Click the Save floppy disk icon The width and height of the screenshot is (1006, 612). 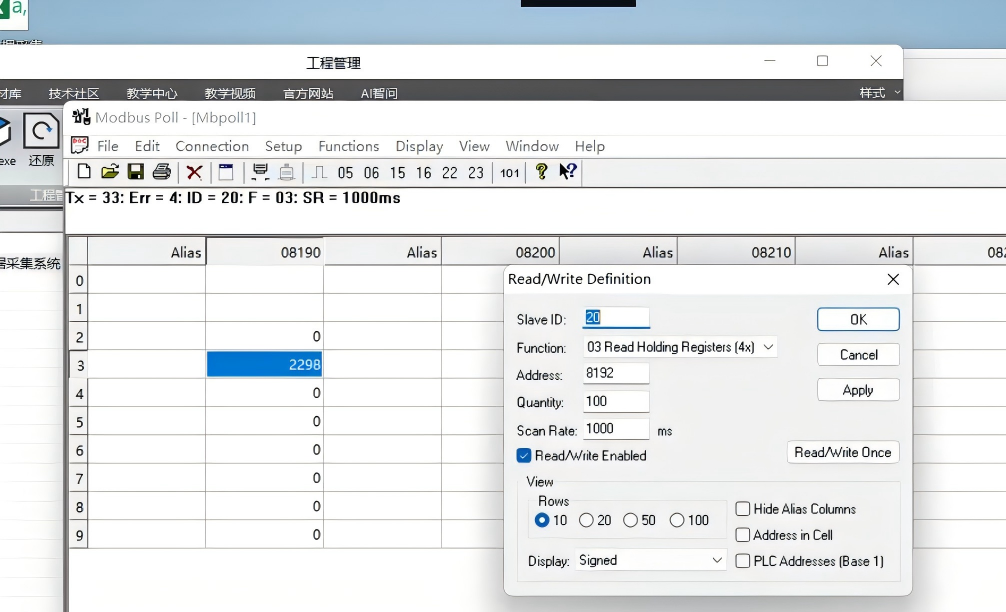(x=136, y=172)
